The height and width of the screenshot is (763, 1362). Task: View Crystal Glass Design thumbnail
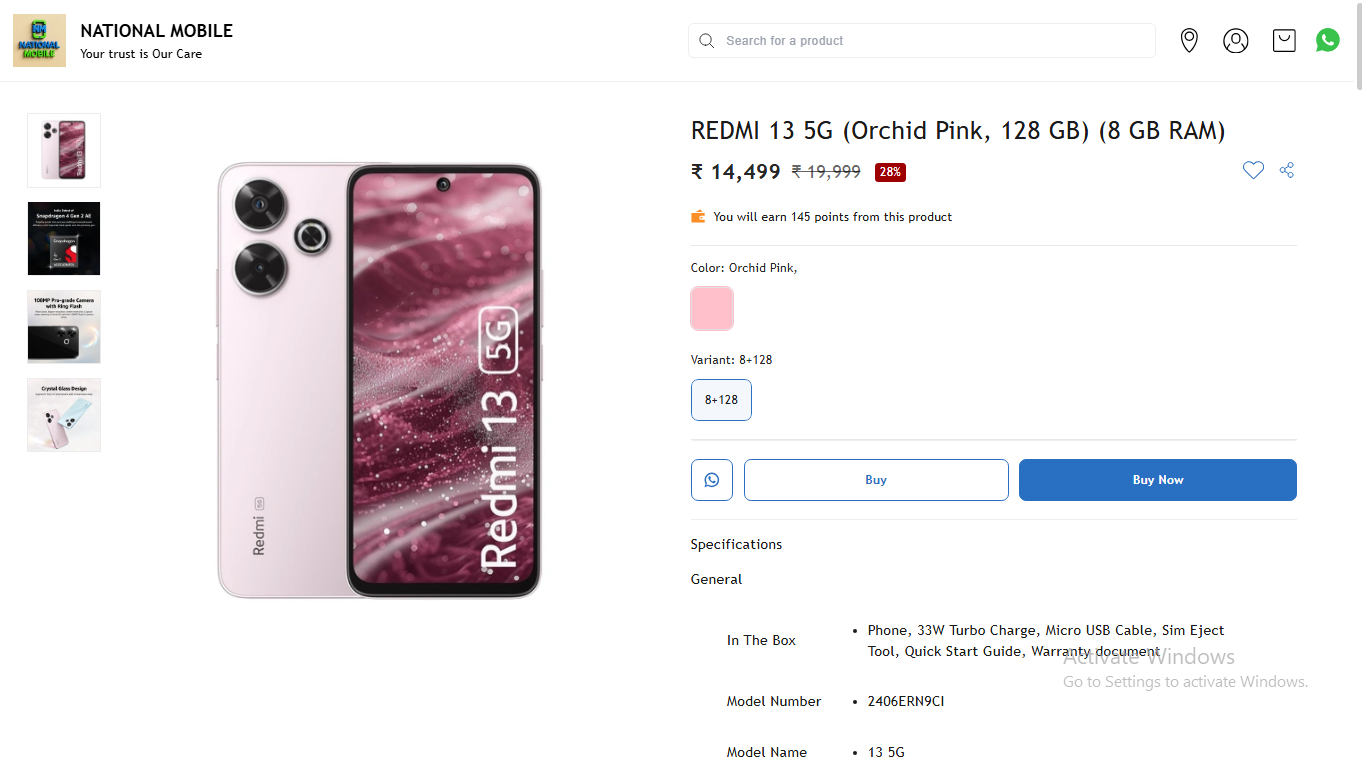tap(64, 415)
